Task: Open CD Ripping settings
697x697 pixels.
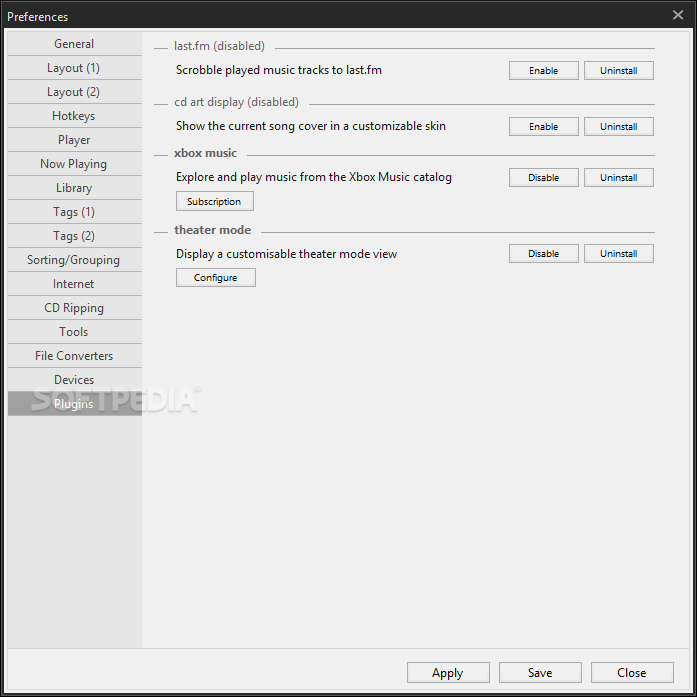Action: (x=74, y=308)
